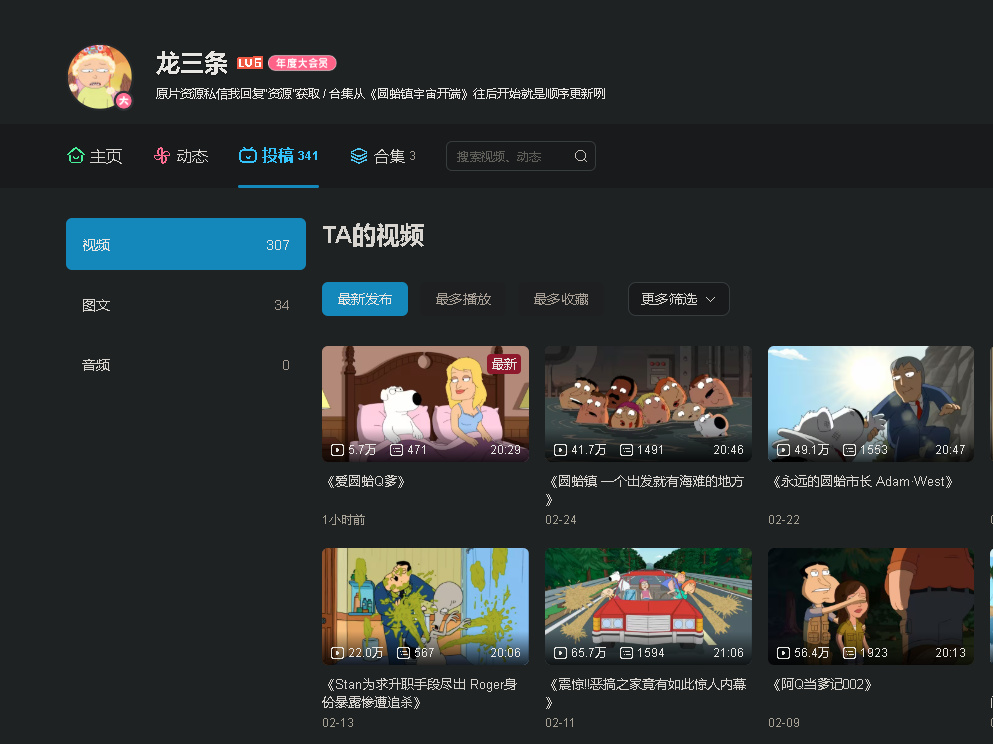The height and width of the screenshot is (744, 993).
Task: Open the 合集 3 tab
Action: [383, 156]
